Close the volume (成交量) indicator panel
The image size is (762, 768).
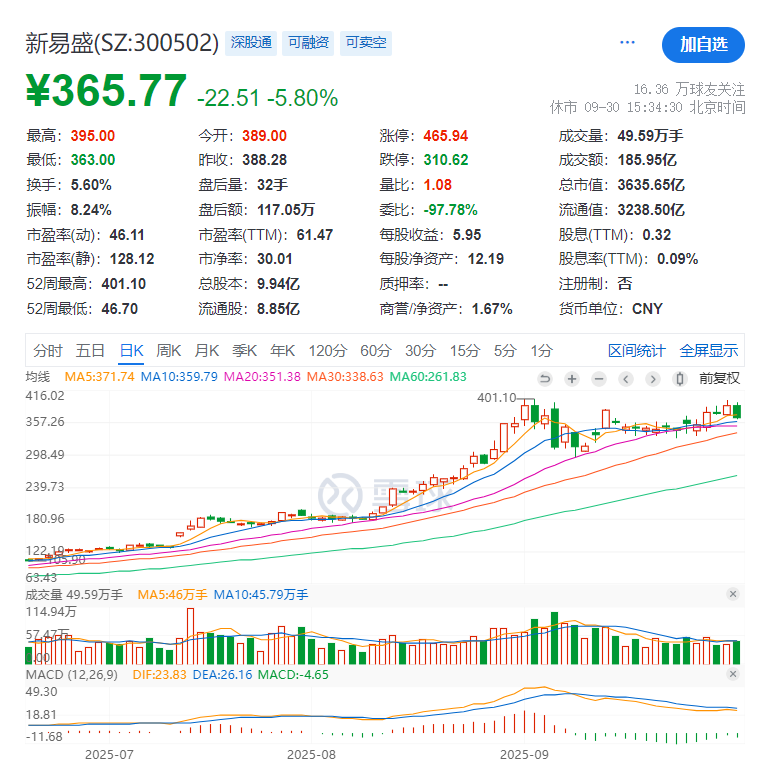(x=733, y=595)
